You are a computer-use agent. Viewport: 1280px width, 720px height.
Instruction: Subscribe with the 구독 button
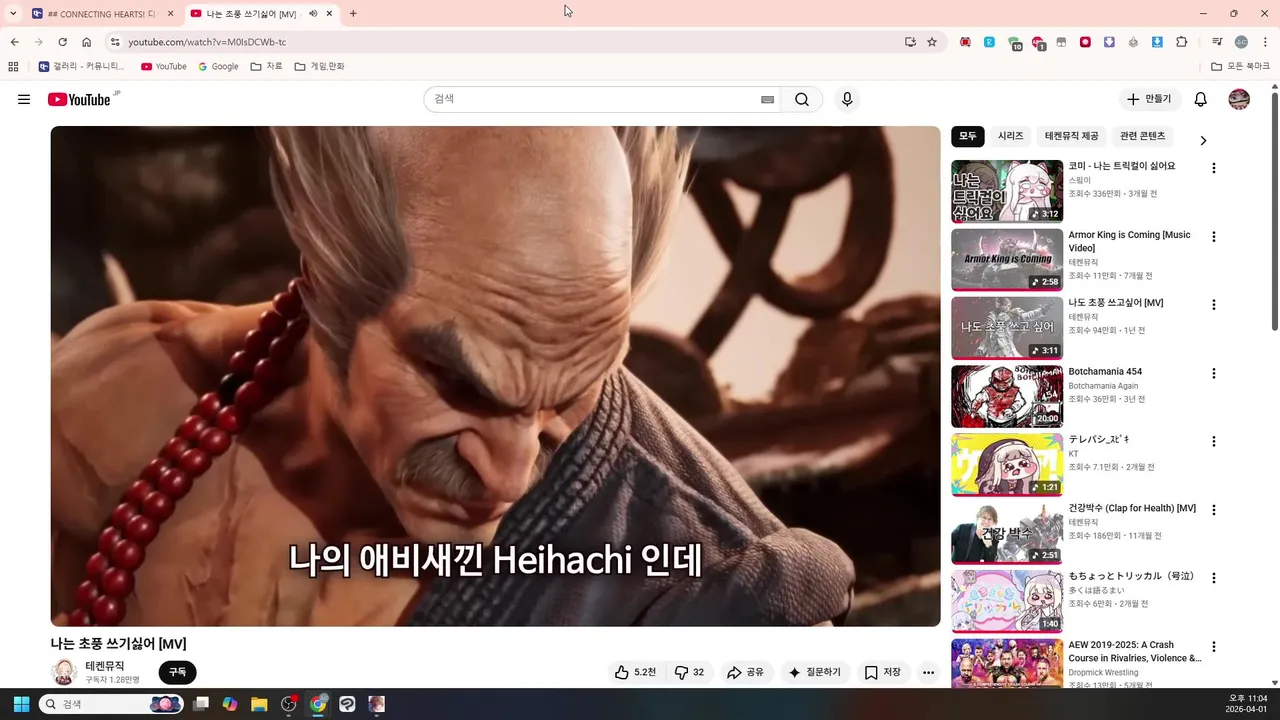coord(177,672)
